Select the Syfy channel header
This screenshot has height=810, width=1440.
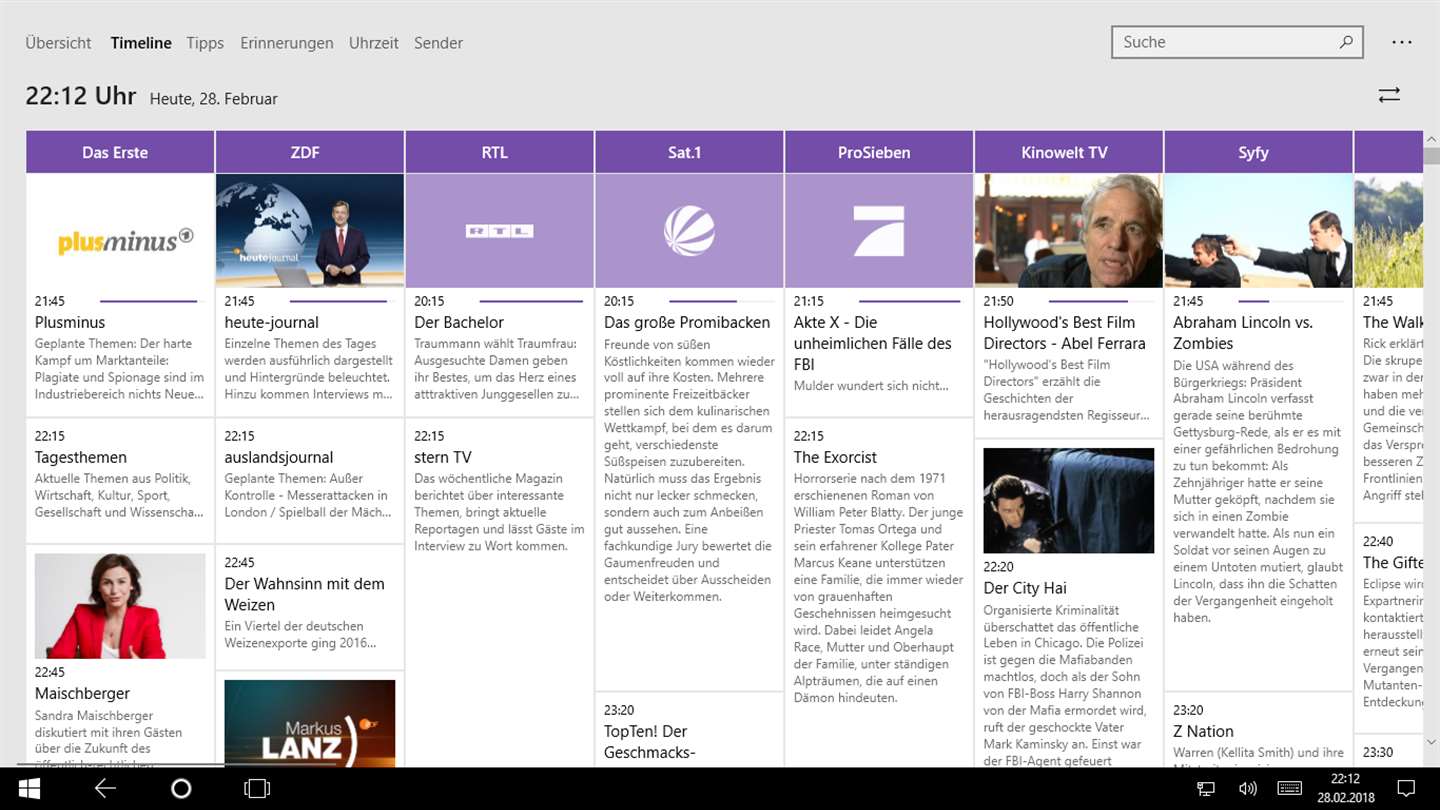pos(1258,152)
